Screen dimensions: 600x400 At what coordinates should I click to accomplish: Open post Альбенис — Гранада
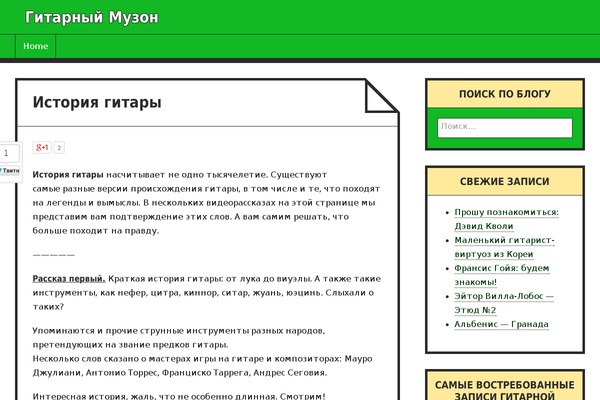pos(501,324)
